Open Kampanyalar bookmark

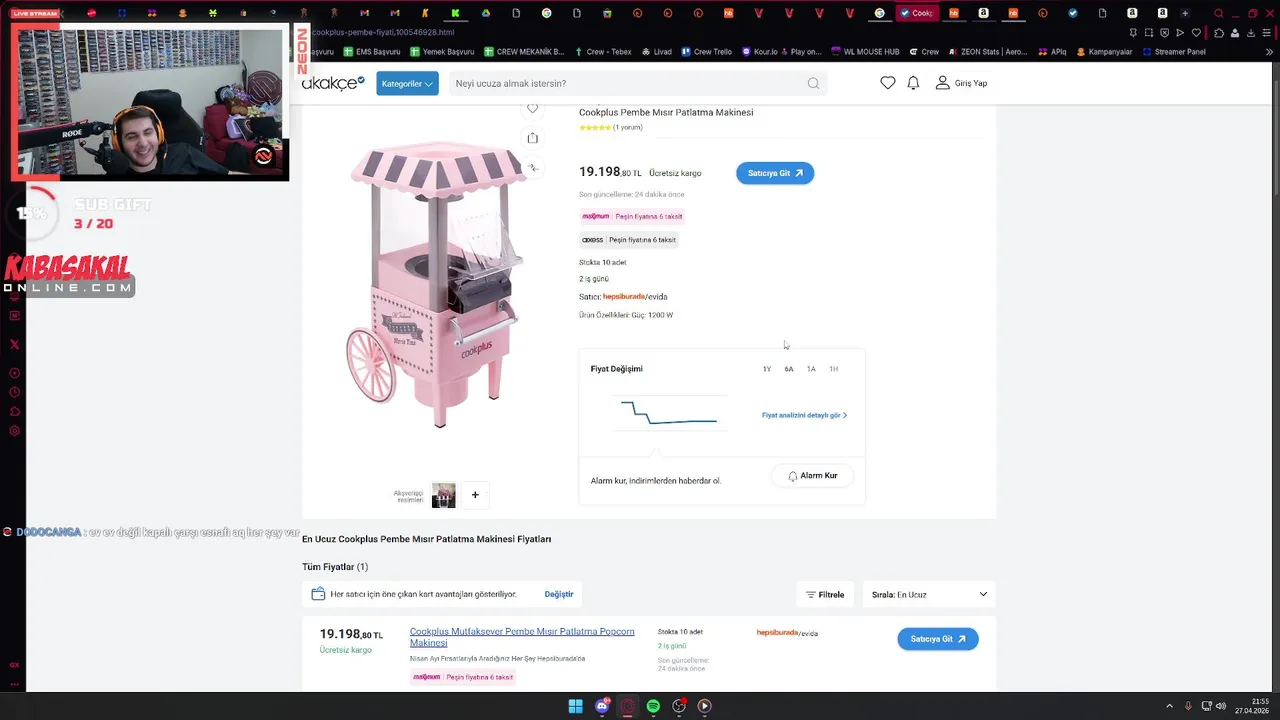(x=1103, y=51)
